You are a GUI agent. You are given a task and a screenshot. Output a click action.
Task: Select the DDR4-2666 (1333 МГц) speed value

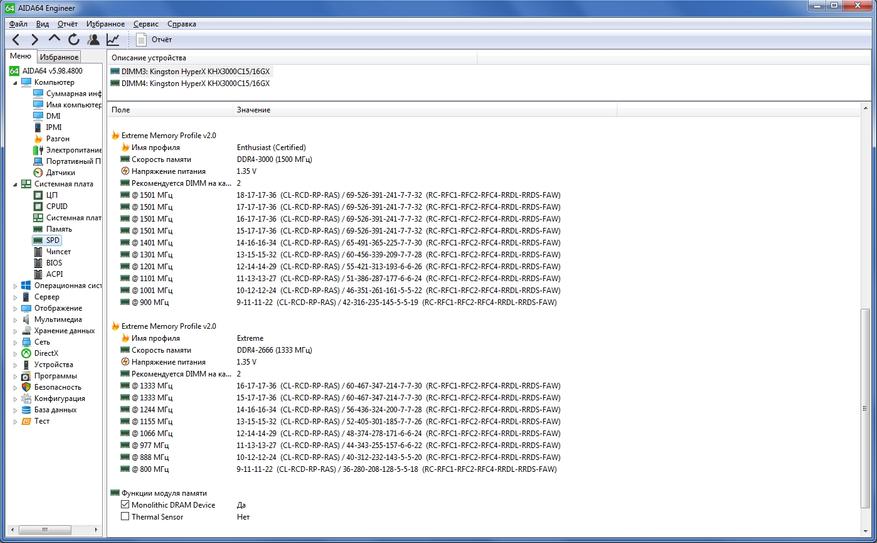point(274,350)
